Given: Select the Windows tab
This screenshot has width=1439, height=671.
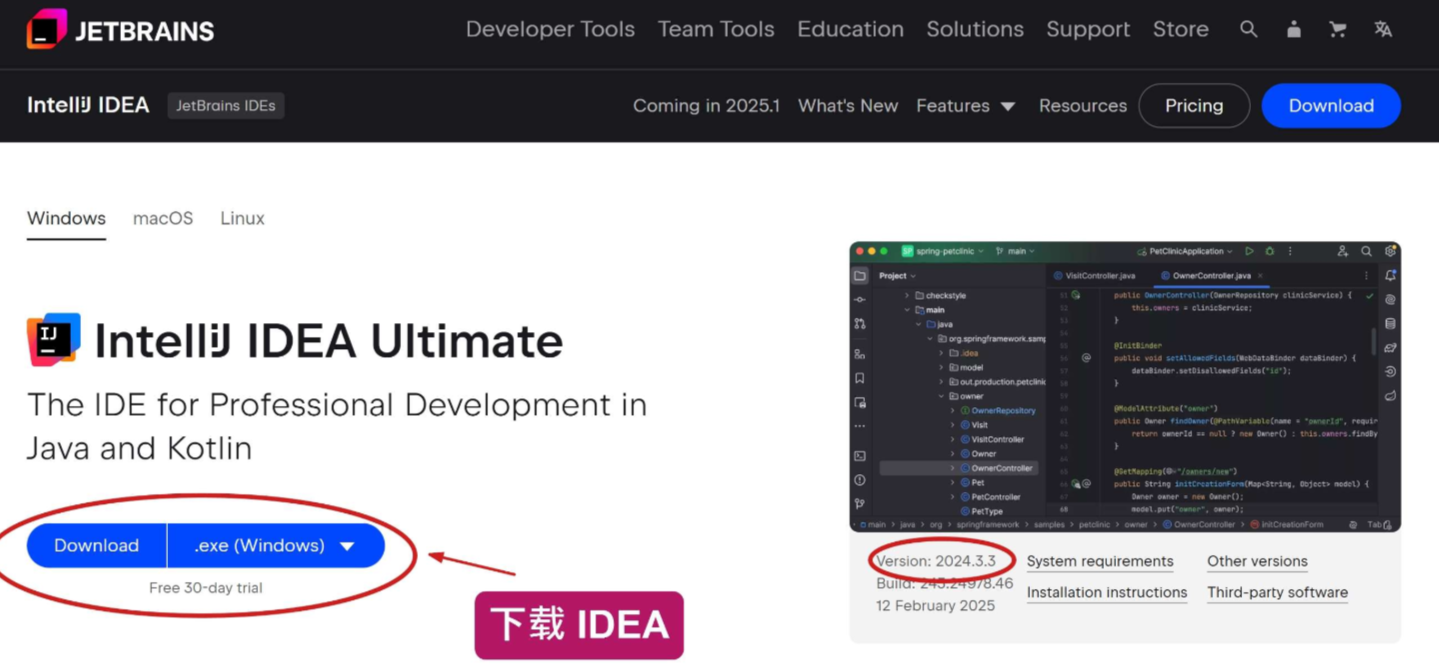Looking at the screenshot, I should [x=66, y=219].
